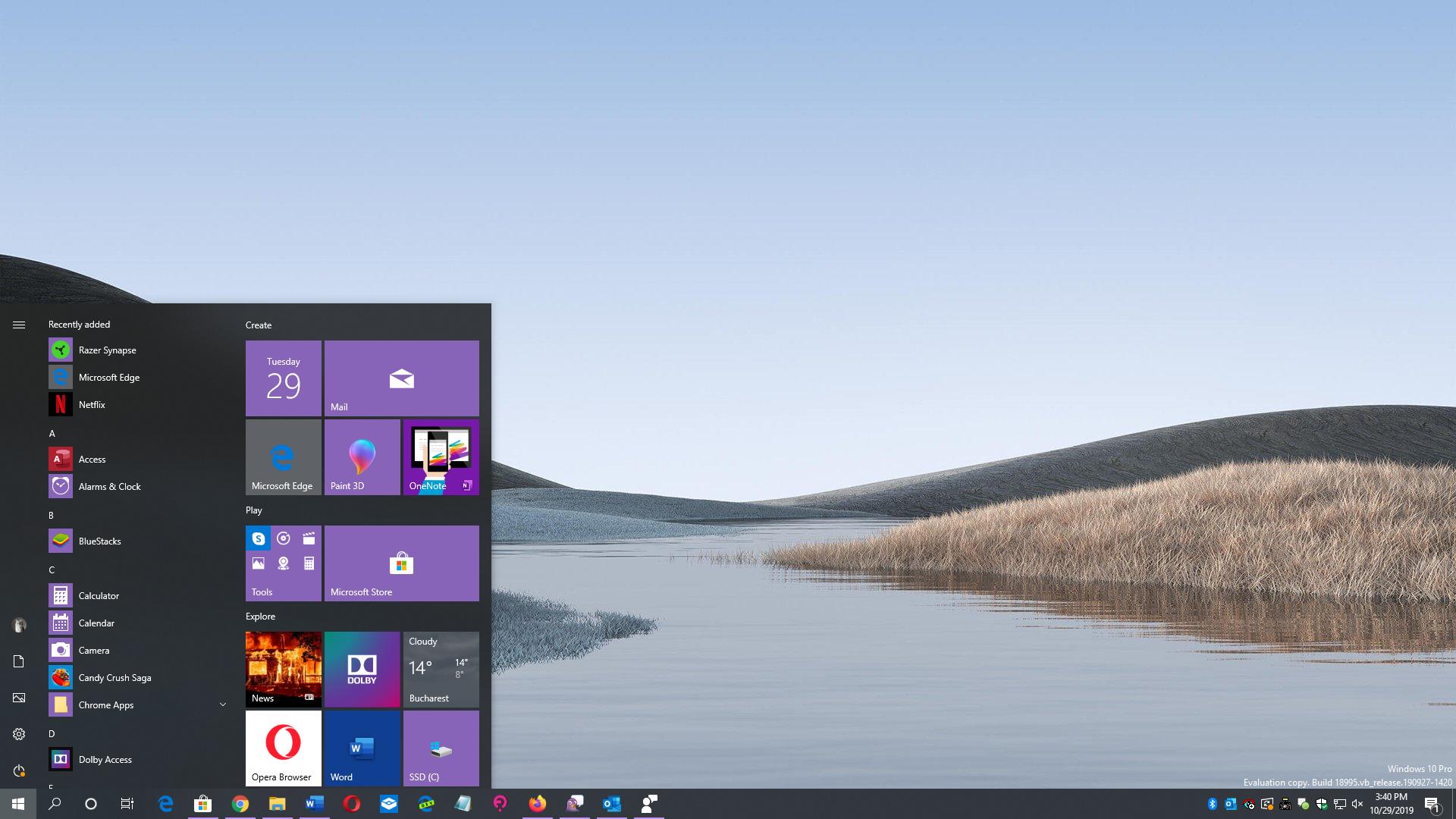Open the user account picture menu
Viewport: 1456px width, 819px height.
[19, 625]
